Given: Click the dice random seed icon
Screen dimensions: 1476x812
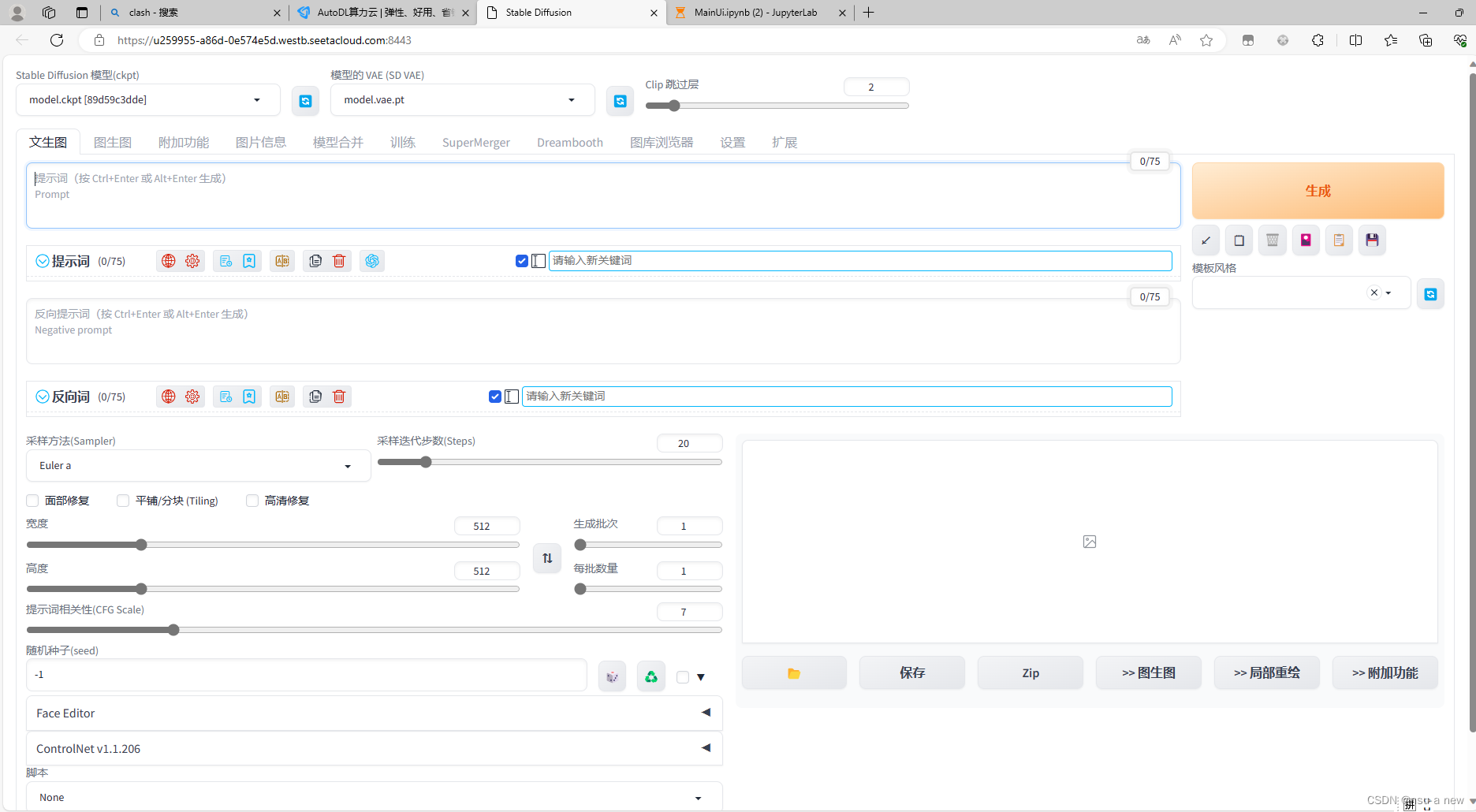Looking at the screenshot, I should coord(612,676).
